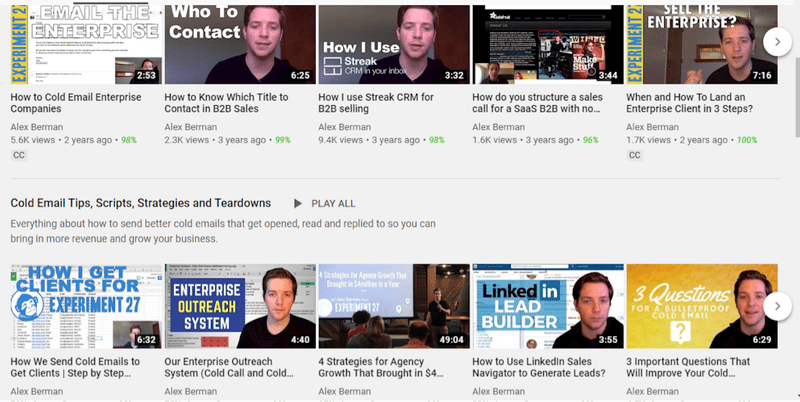
Task: Click Alex Berman channel under Land an Enterprise Client video
Action: tap(653, 127)
